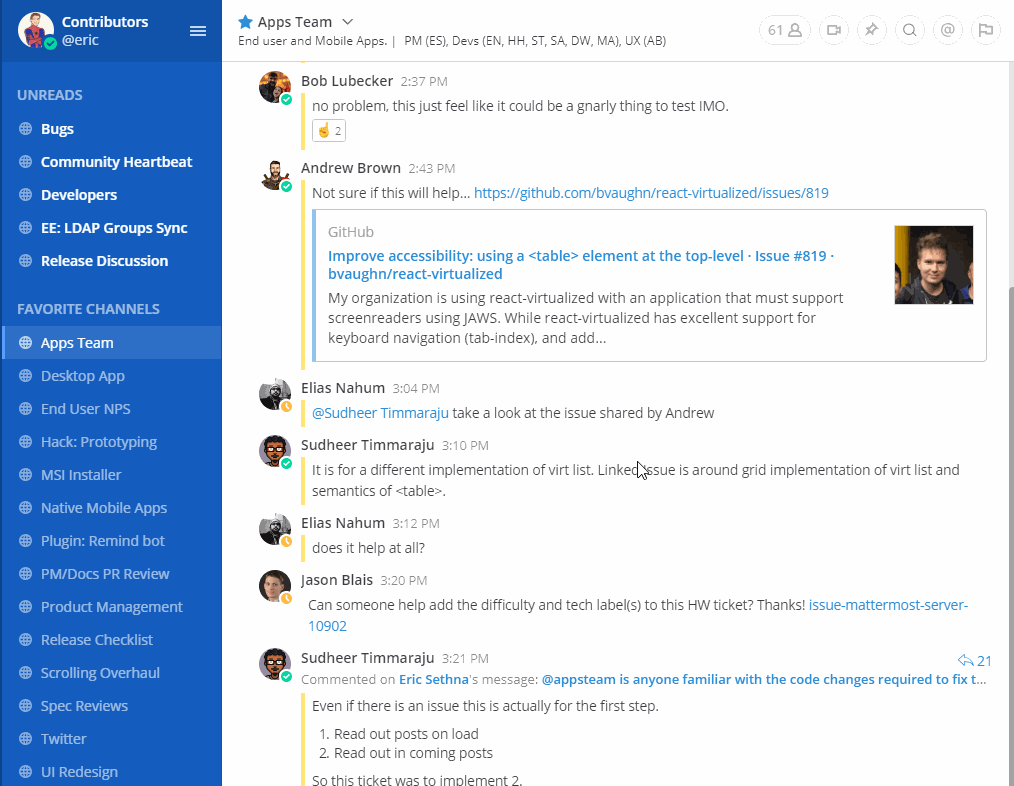Click the GitHub preview thumbnail image
Image resolution: width=1014 pixels, height=786 pixels.
pyautogui.click(x=934, y=265)
